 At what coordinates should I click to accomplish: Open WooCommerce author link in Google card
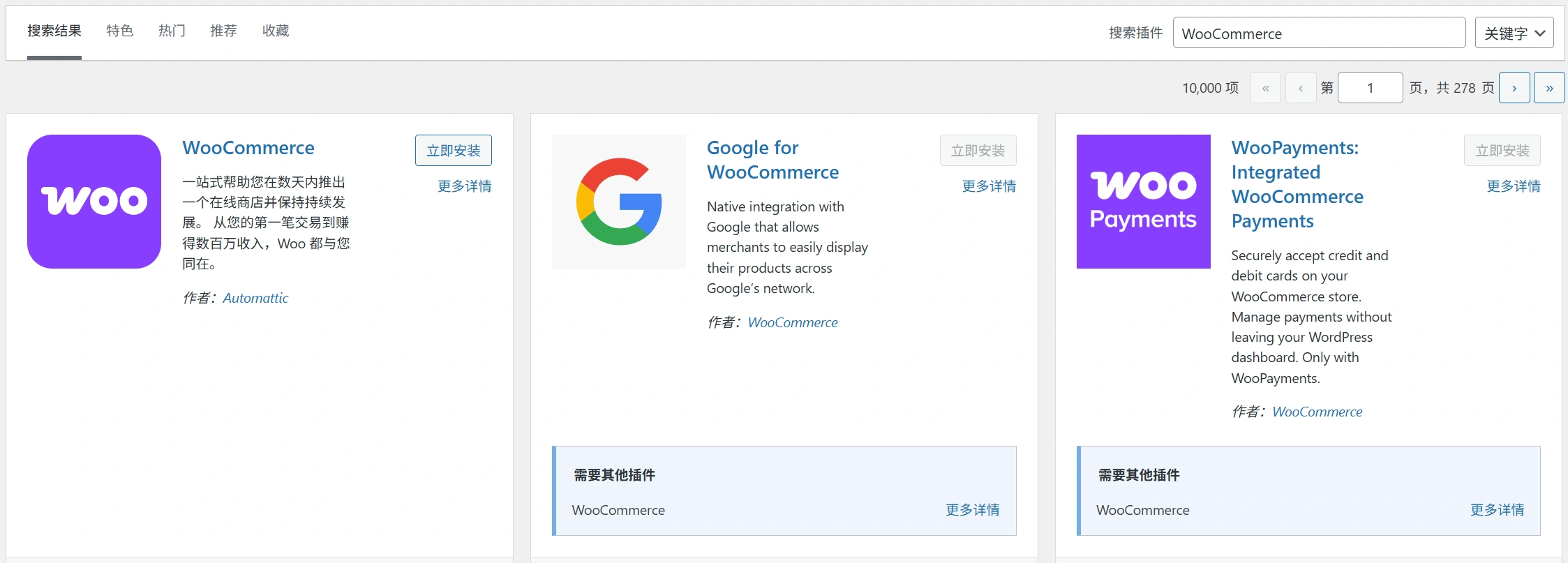point(793,322)
